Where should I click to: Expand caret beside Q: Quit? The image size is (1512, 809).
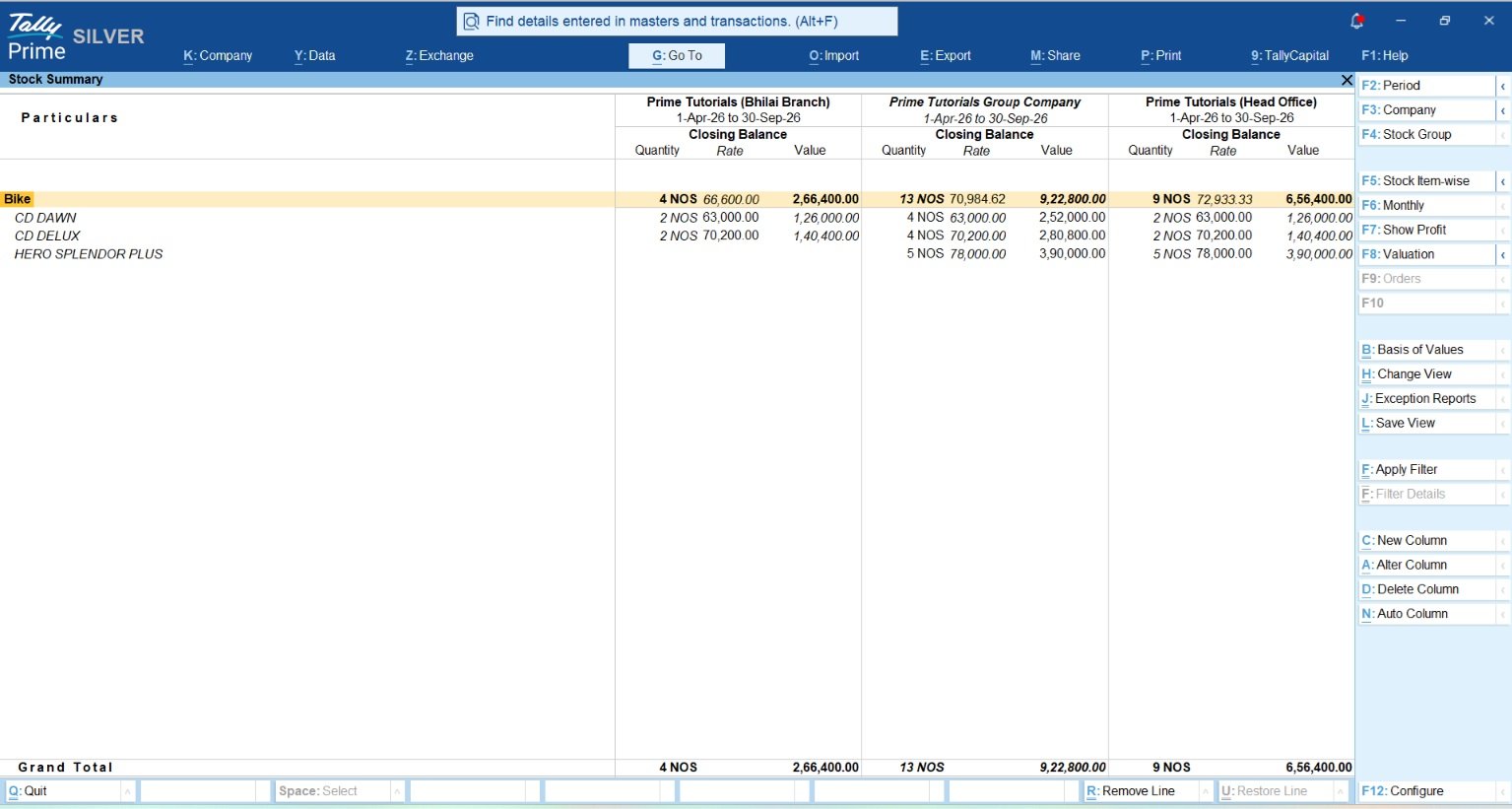coord(128,791)
